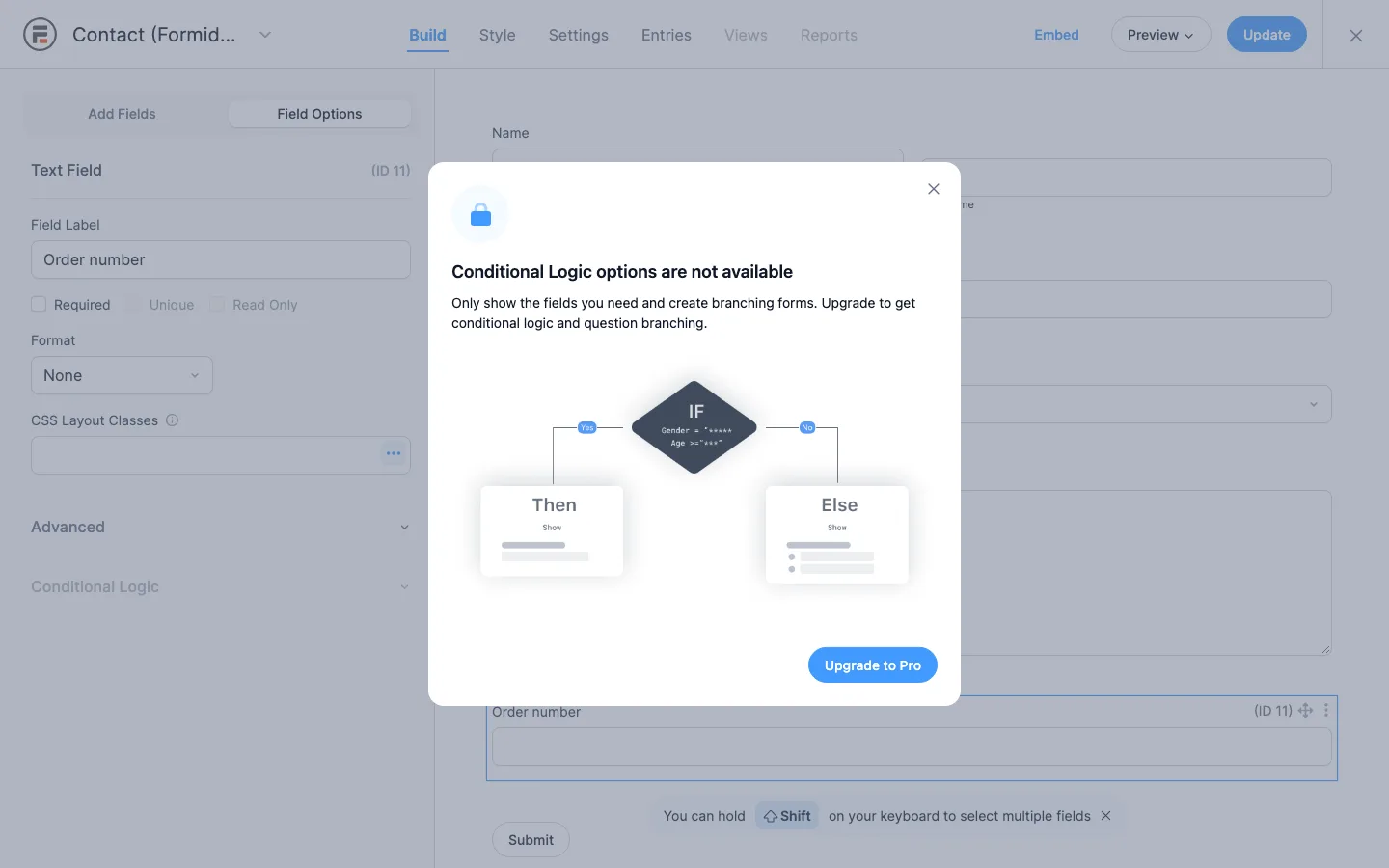Click the dialog heading about Conditional Logic
Viewport: 1389px width, 868px height.
tap(622, 272)
